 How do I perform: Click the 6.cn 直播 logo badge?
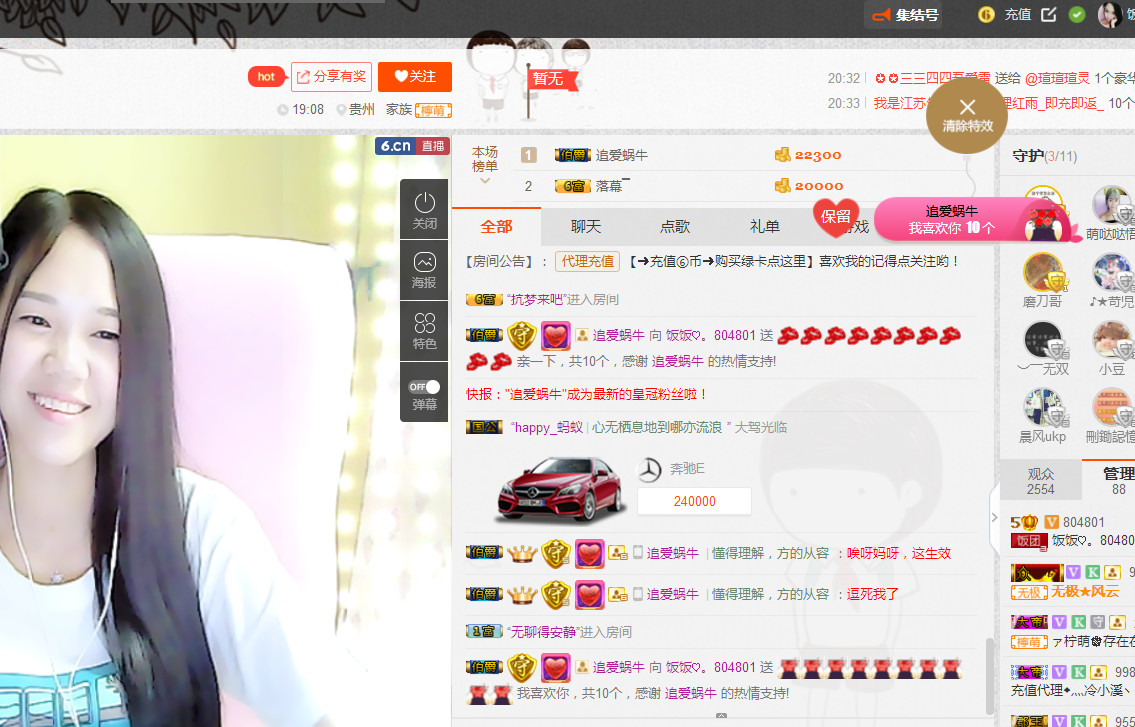tap(412, 146)
